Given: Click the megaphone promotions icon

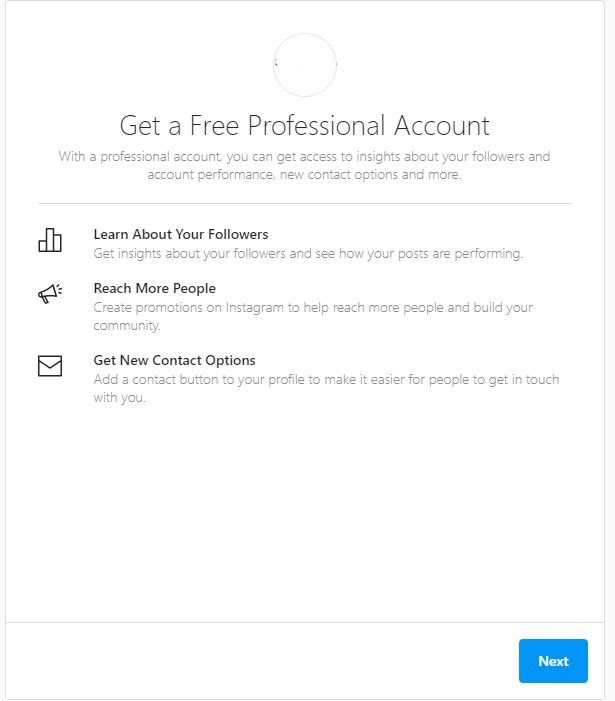Looking at the screenshot, I should (49, 293).
